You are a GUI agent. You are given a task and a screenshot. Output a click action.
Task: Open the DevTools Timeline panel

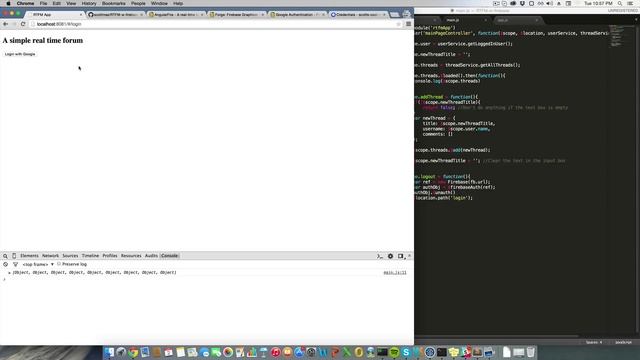click(90, 256)
